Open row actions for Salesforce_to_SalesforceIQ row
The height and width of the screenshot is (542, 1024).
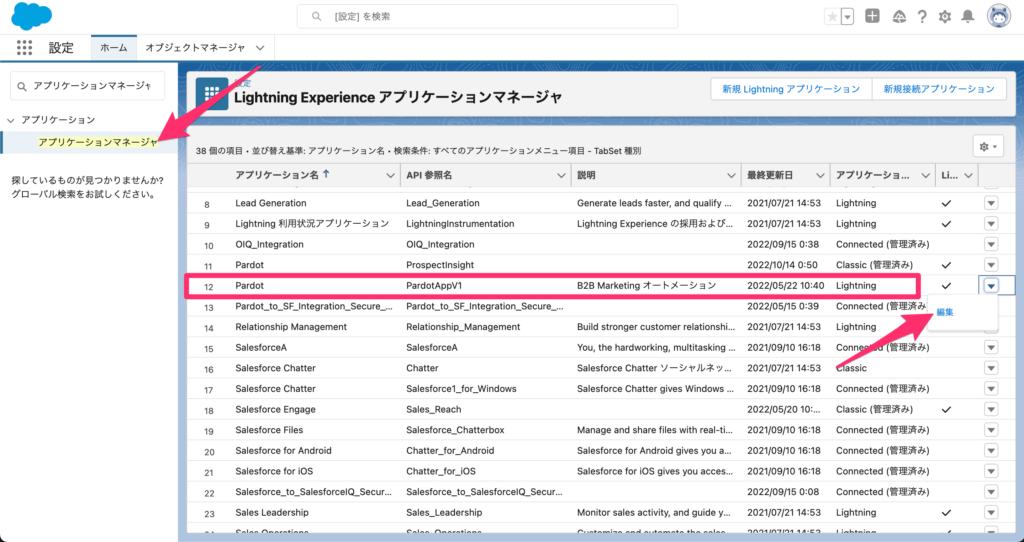[991, 492]
